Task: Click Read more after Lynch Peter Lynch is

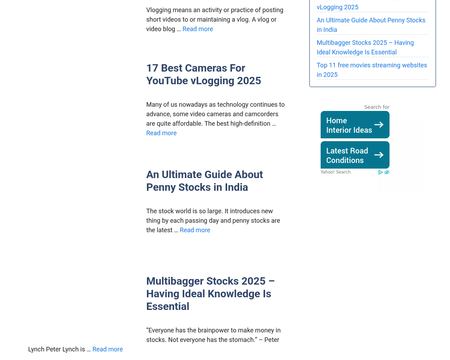Action: coord(108,349)
